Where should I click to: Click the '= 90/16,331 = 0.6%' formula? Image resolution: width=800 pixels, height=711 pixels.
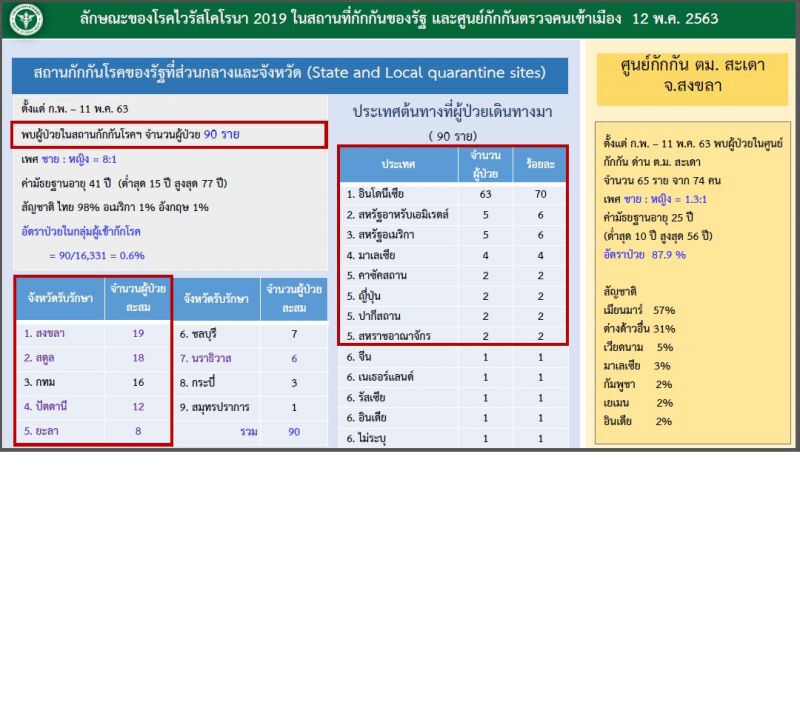(x=97, y=256)
